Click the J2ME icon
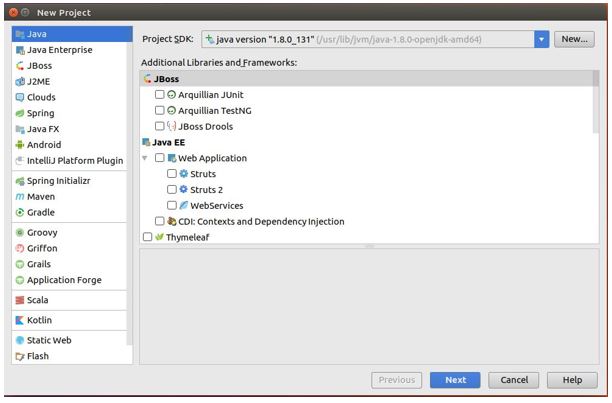Image resolution: width=612 pixels, height=403 pixels. [x=20, y=82]
